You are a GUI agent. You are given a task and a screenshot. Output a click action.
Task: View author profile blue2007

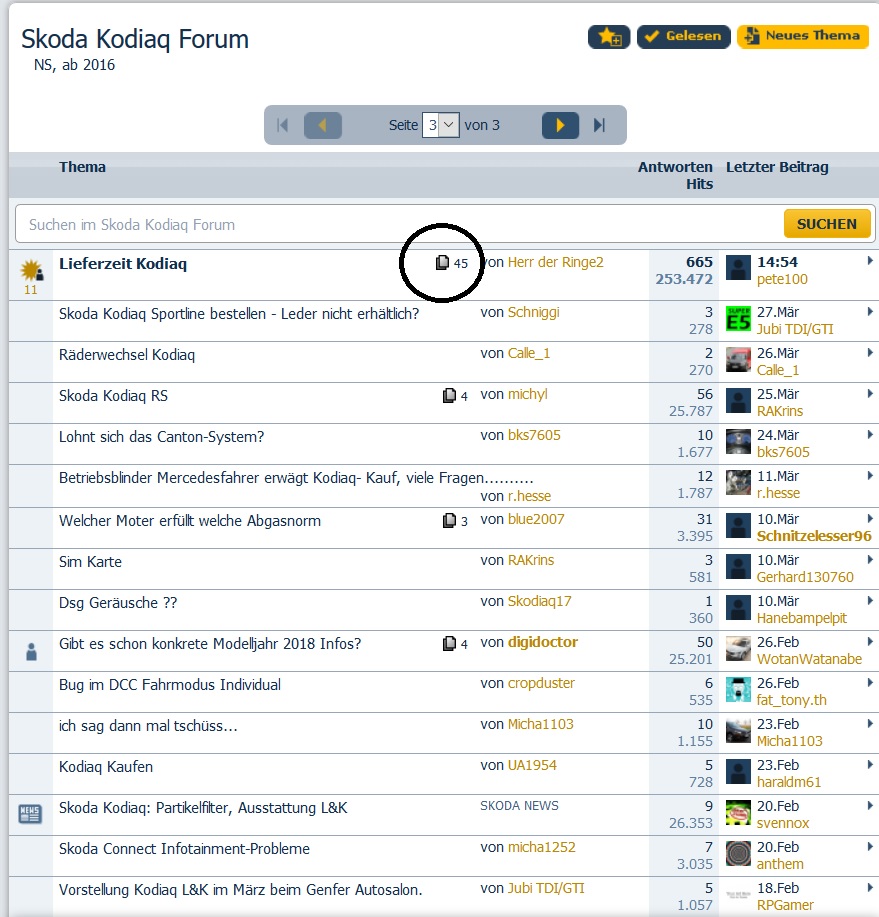point(536,519)
